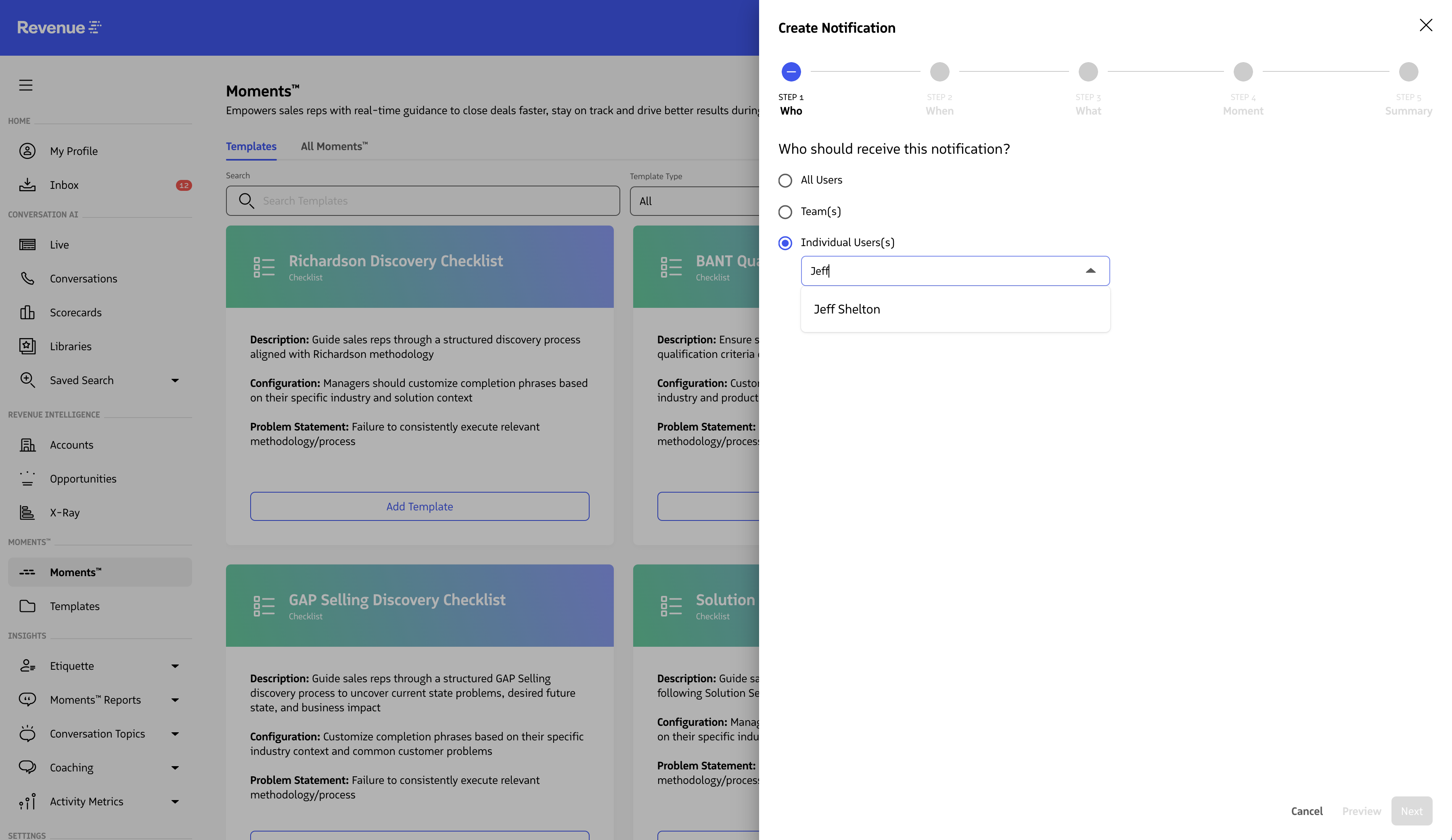Switch to the Templates tab
This screenshot has height=840, width=1452.
tap(251, 146)
